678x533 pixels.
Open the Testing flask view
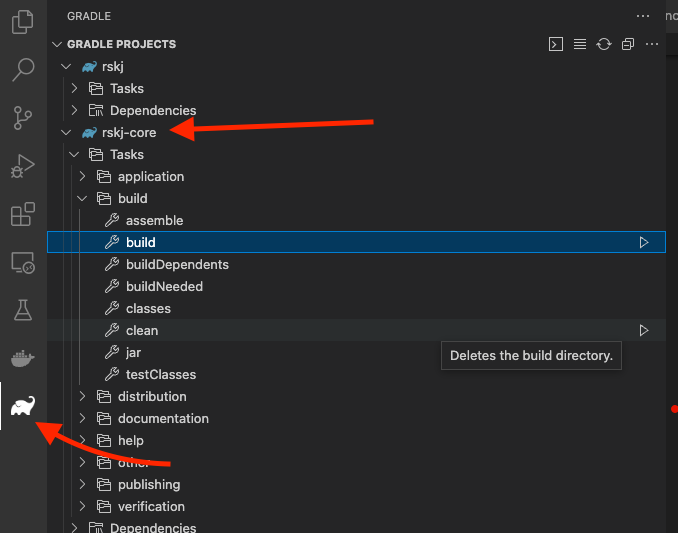[x=23, y=310]
